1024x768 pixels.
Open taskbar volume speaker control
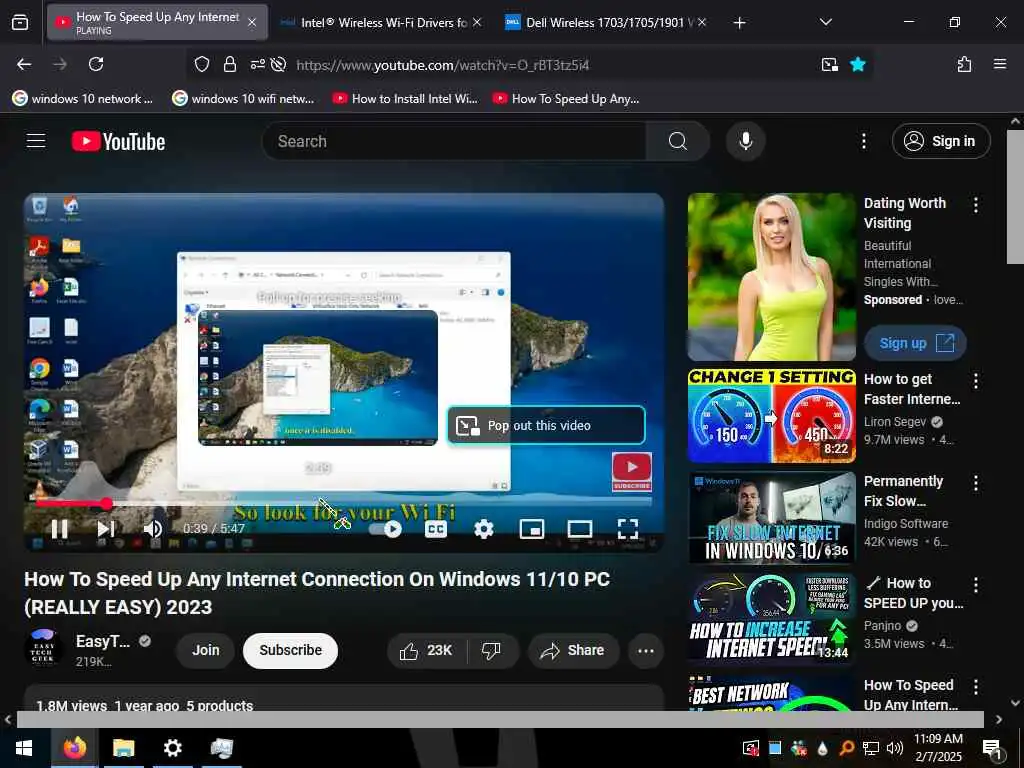click(x=895, y=748)
